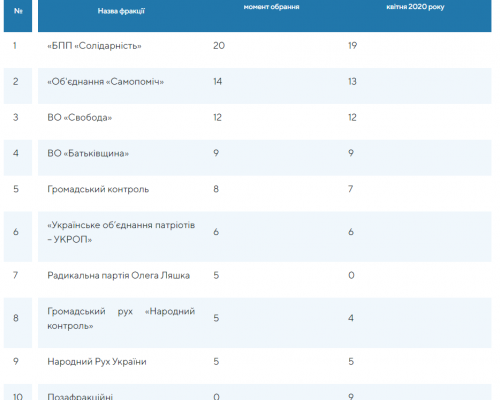Click value 19 in the БПП «Солідарність» row

[352, 46]
